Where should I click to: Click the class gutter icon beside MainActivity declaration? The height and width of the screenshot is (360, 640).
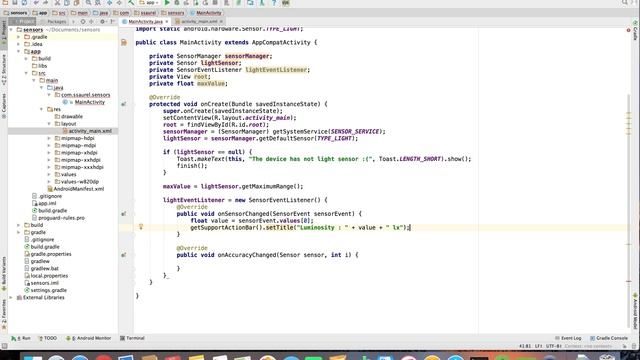tap(124, 42)
